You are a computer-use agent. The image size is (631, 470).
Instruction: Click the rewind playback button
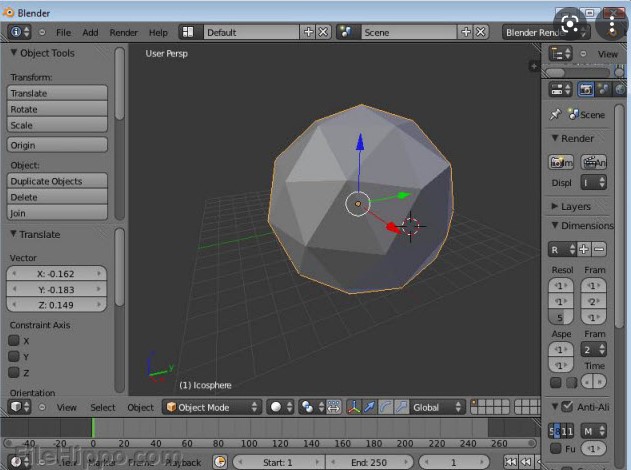coord(526,462)
